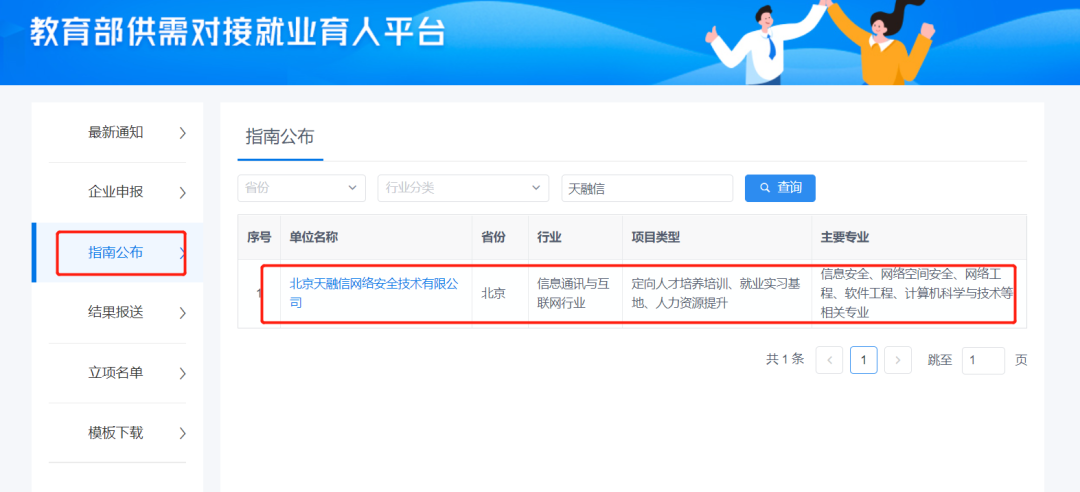This screenshot has width=1080, height=492.
Task: Click the search field containing 天融信
Action: [646, 188]
